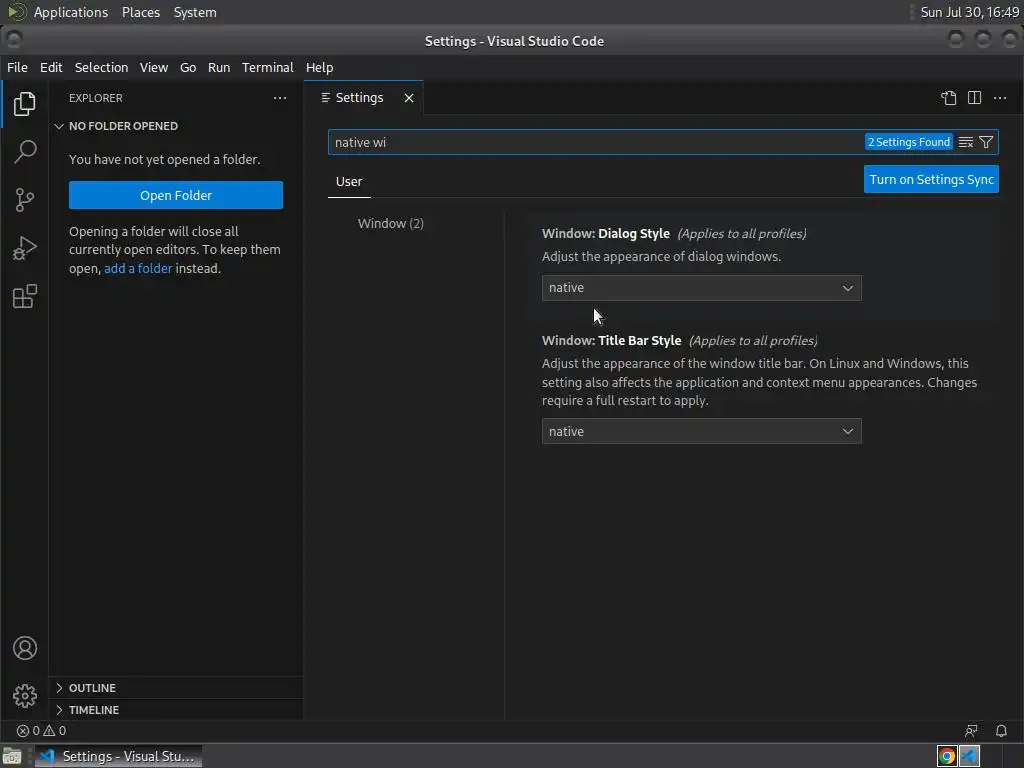
Task: Open the Extensions view
Action: (x=25, y=296)
